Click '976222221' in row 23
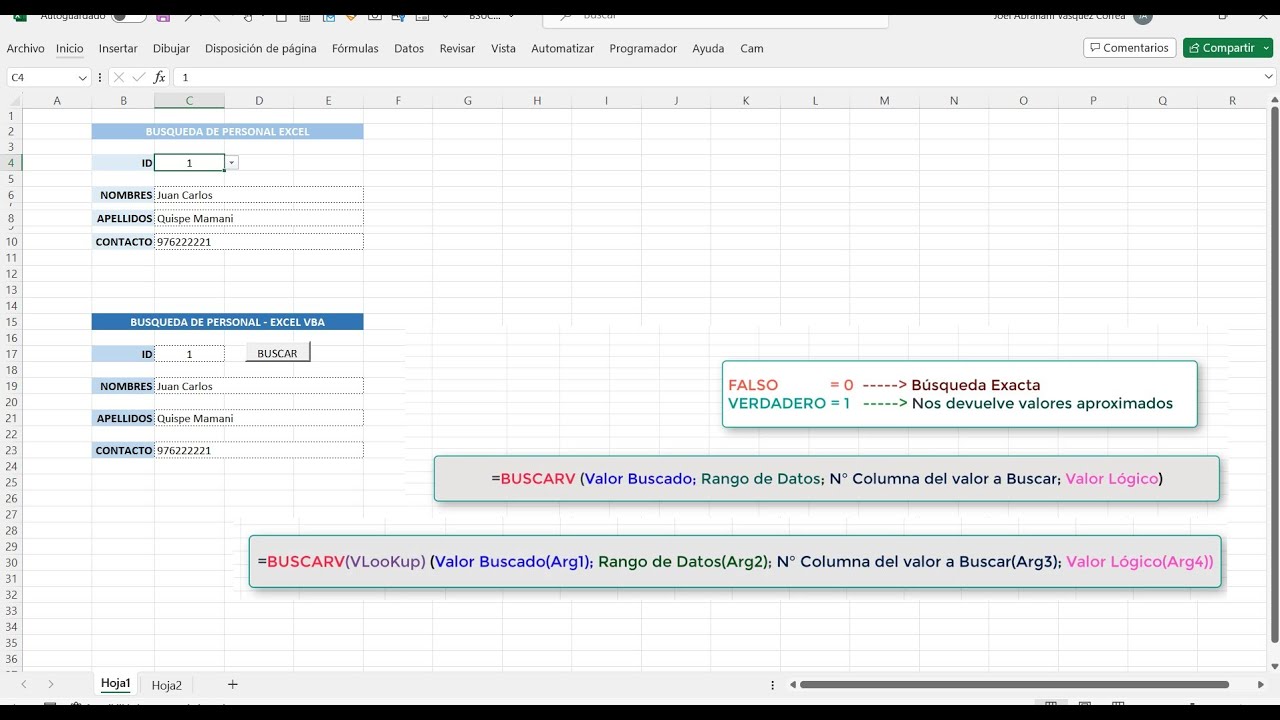This screenshot has height=720, width=1280. pos(184,451)
